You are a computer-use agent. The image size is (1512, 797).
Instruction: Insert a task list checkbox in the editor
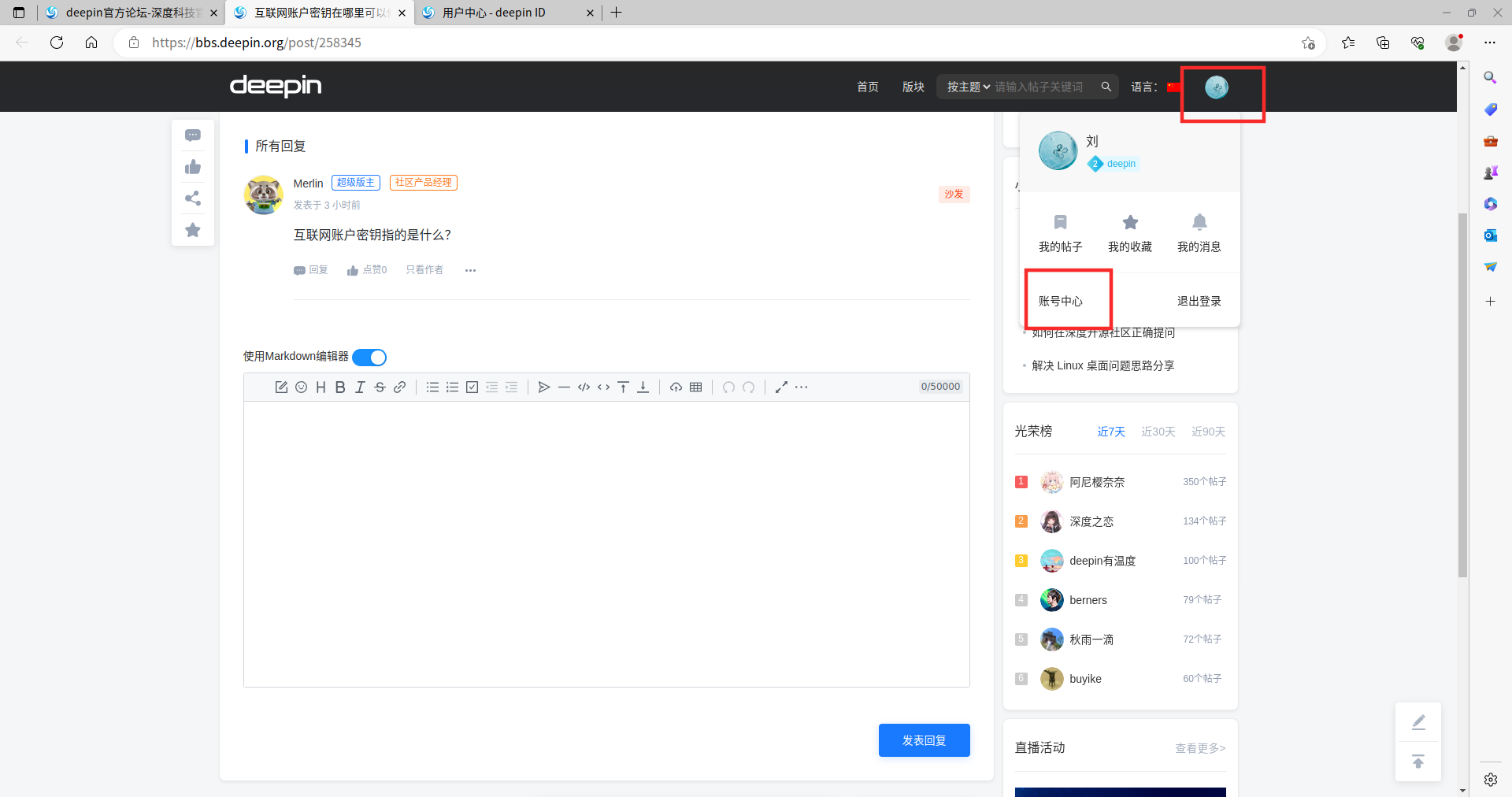point(472,387)
